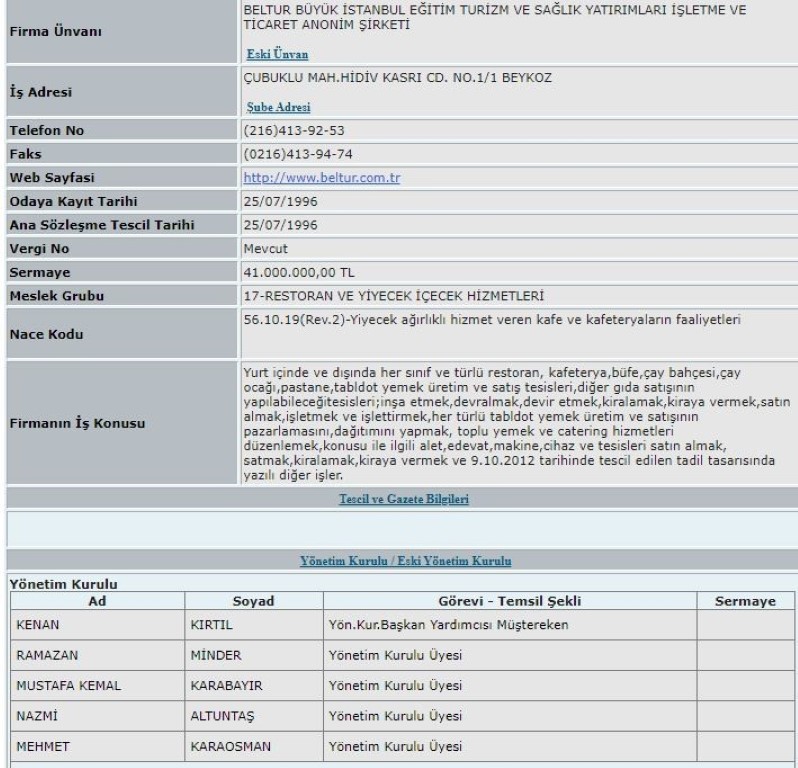Click the Ad column header

97,600
